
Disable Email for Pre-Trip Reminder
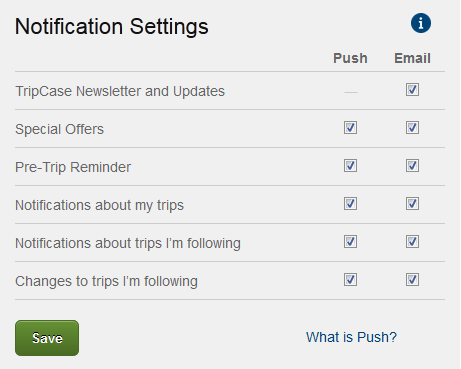pyautogui.click(x=412, y=166)
